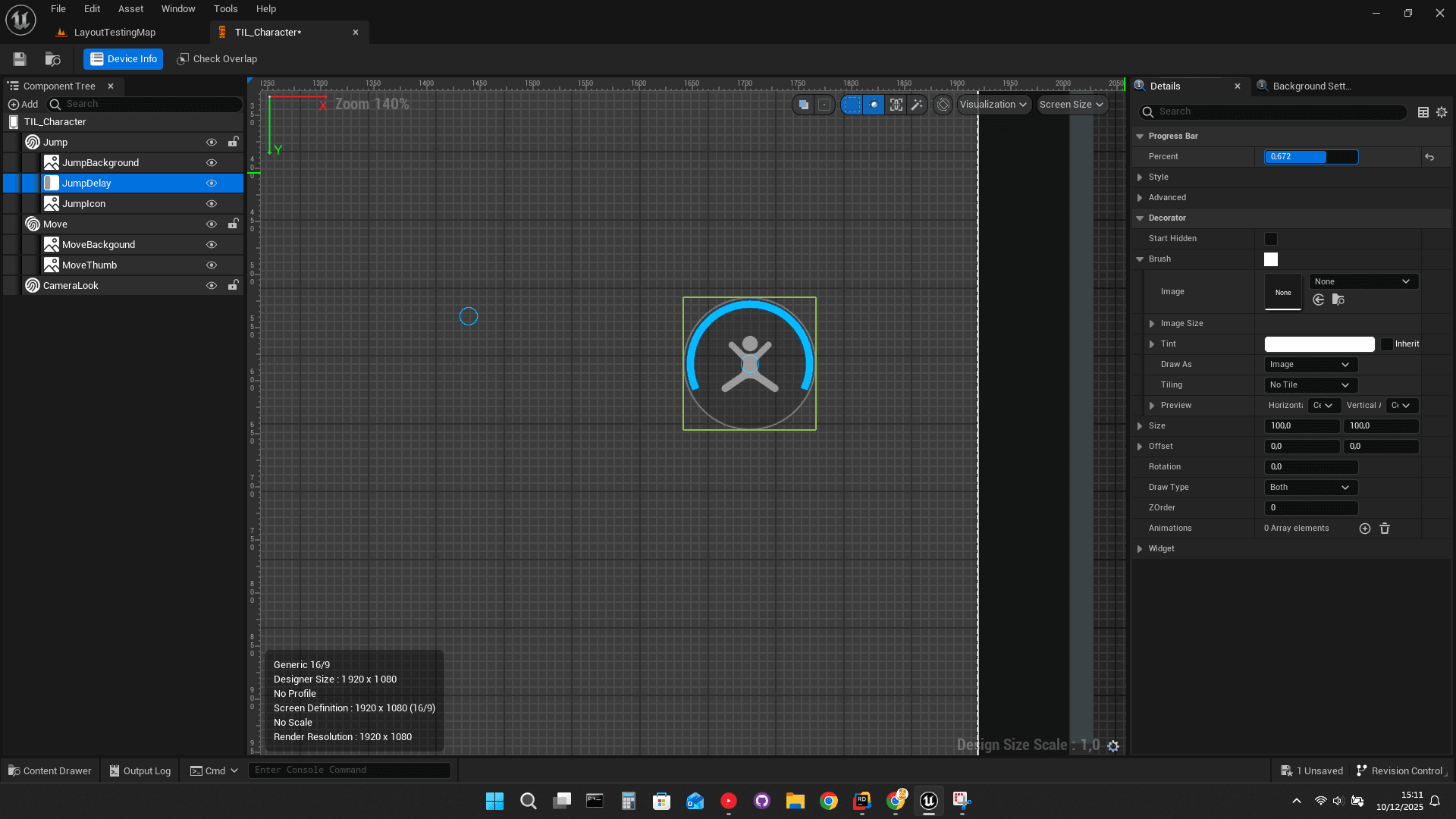Check the Tint Inherit checkbox
This screenshot has height=819, width=1456.
(1387, 344)
